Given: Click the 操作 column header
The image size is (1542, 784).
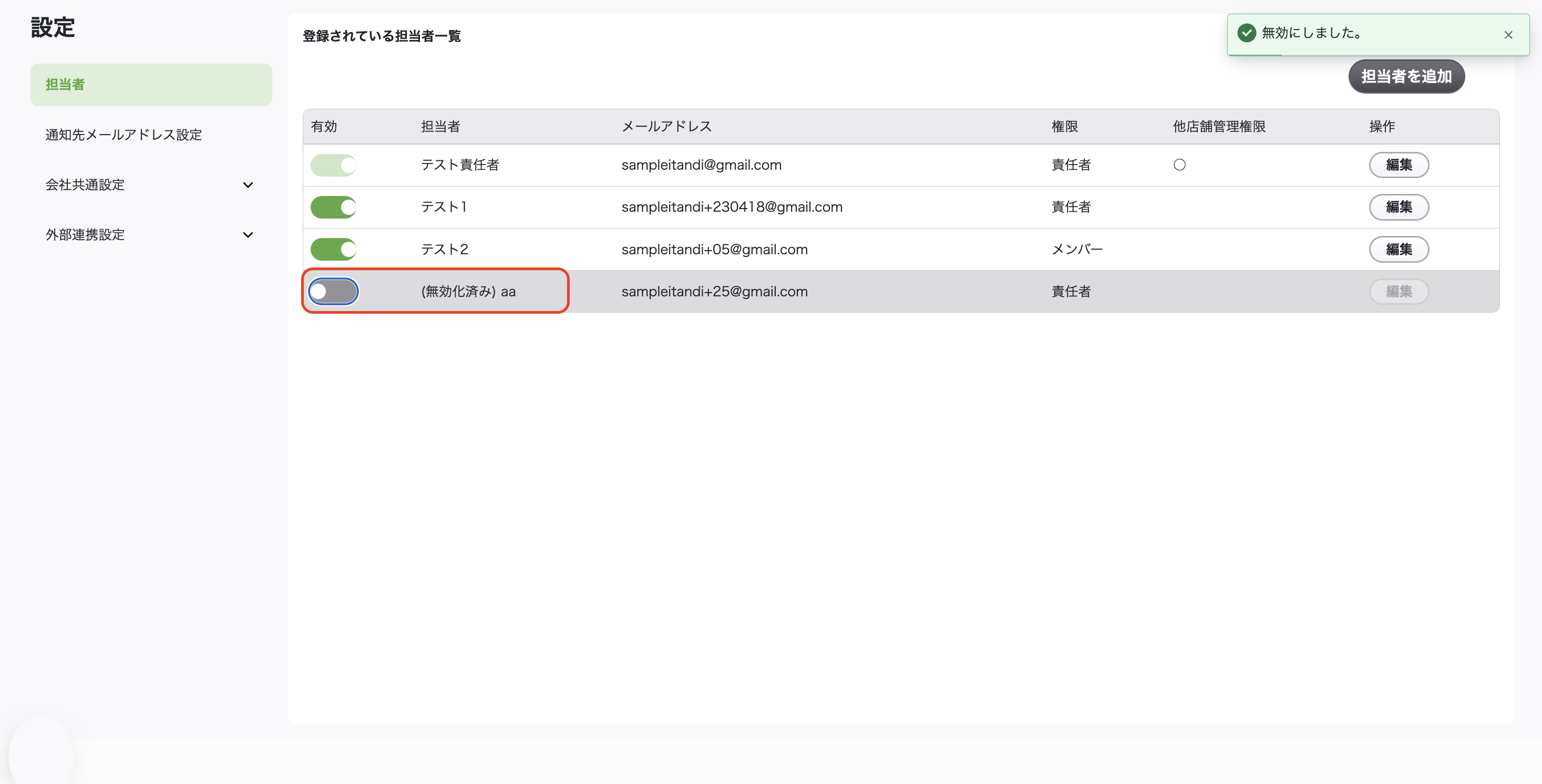Looking at the screenshot, I should (1382, 126).
